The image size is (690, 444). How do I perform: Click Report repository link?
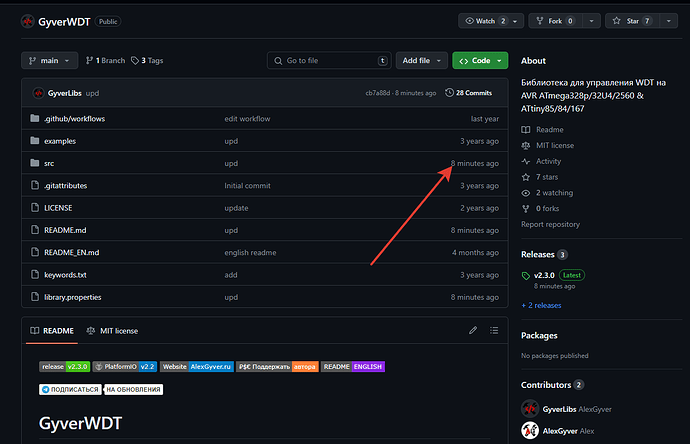550,224
